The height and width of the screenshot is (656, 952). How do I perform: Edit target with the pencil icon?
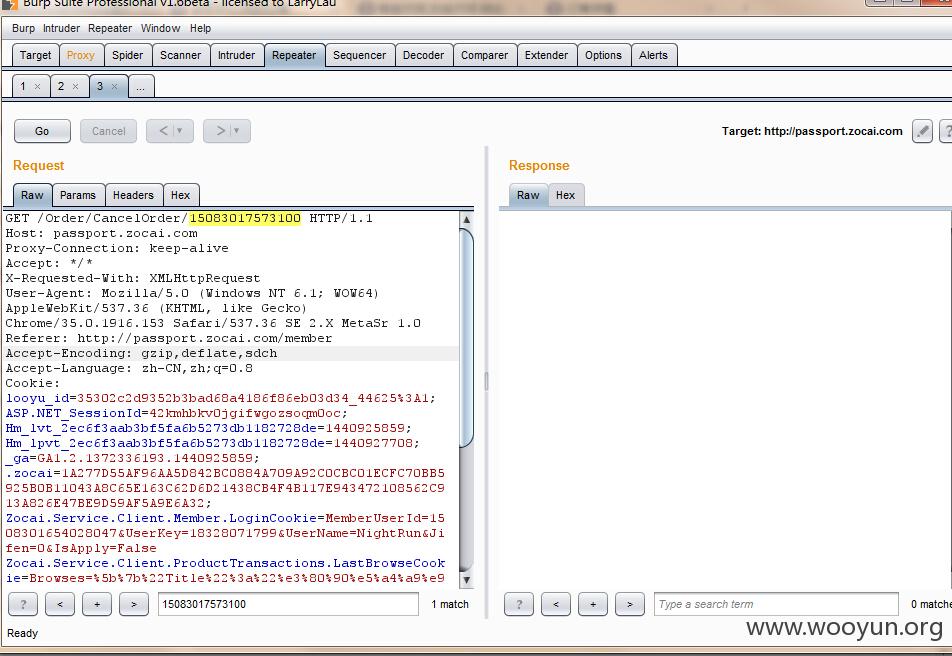922,131
